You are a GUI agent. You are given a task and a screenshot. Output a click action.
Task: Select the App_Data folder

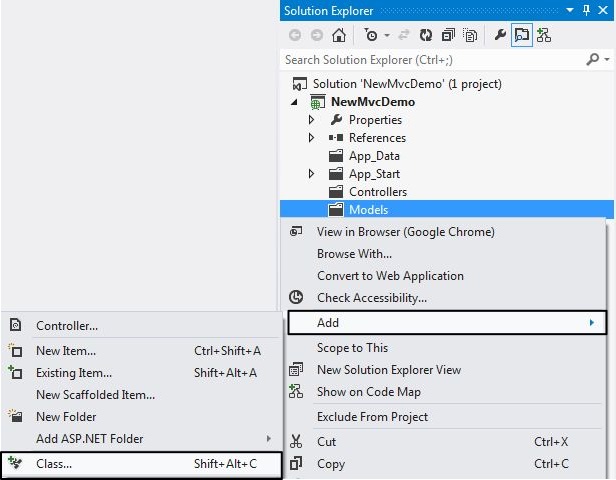coord(374,156)
